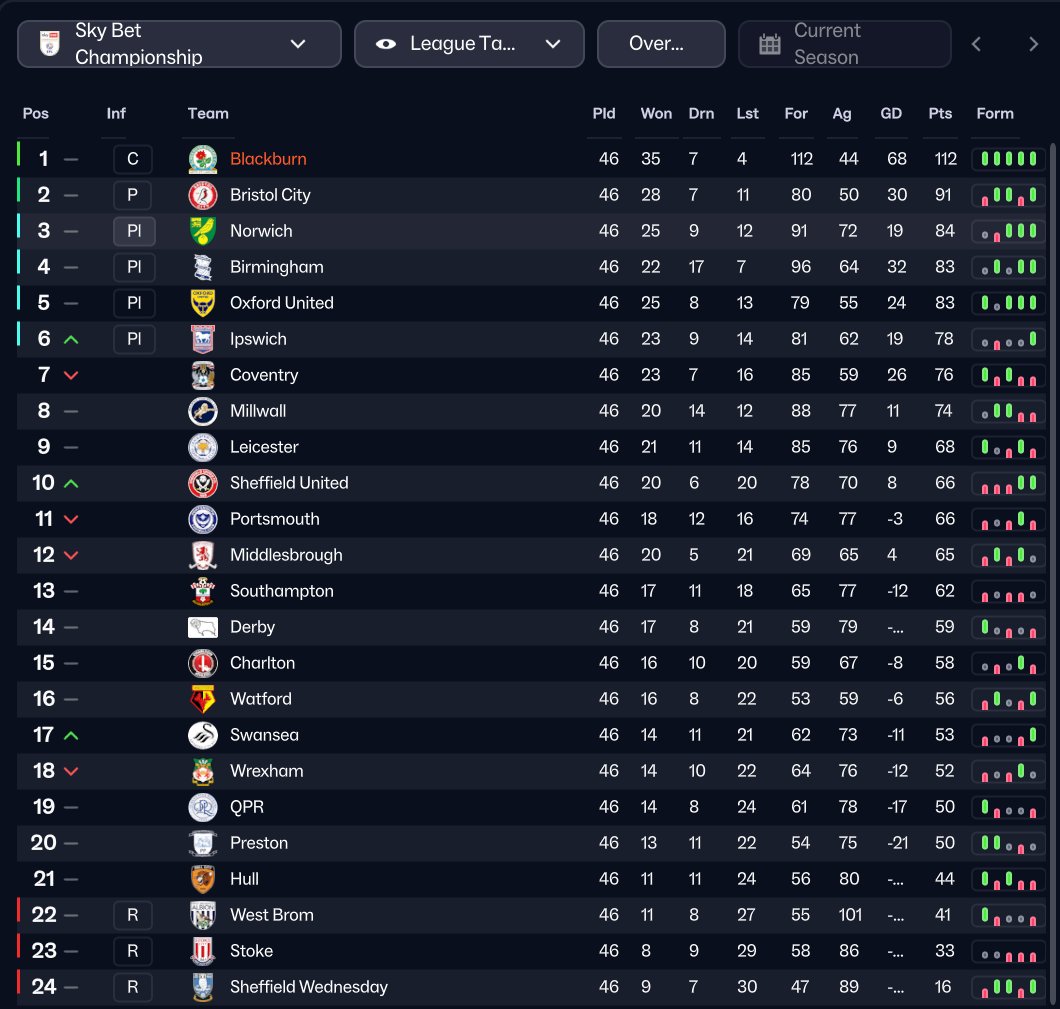The width and height of the screenshot is (1060, 1009).
Task: Click Blackburn's form indicator bars
Action: 1009,159
